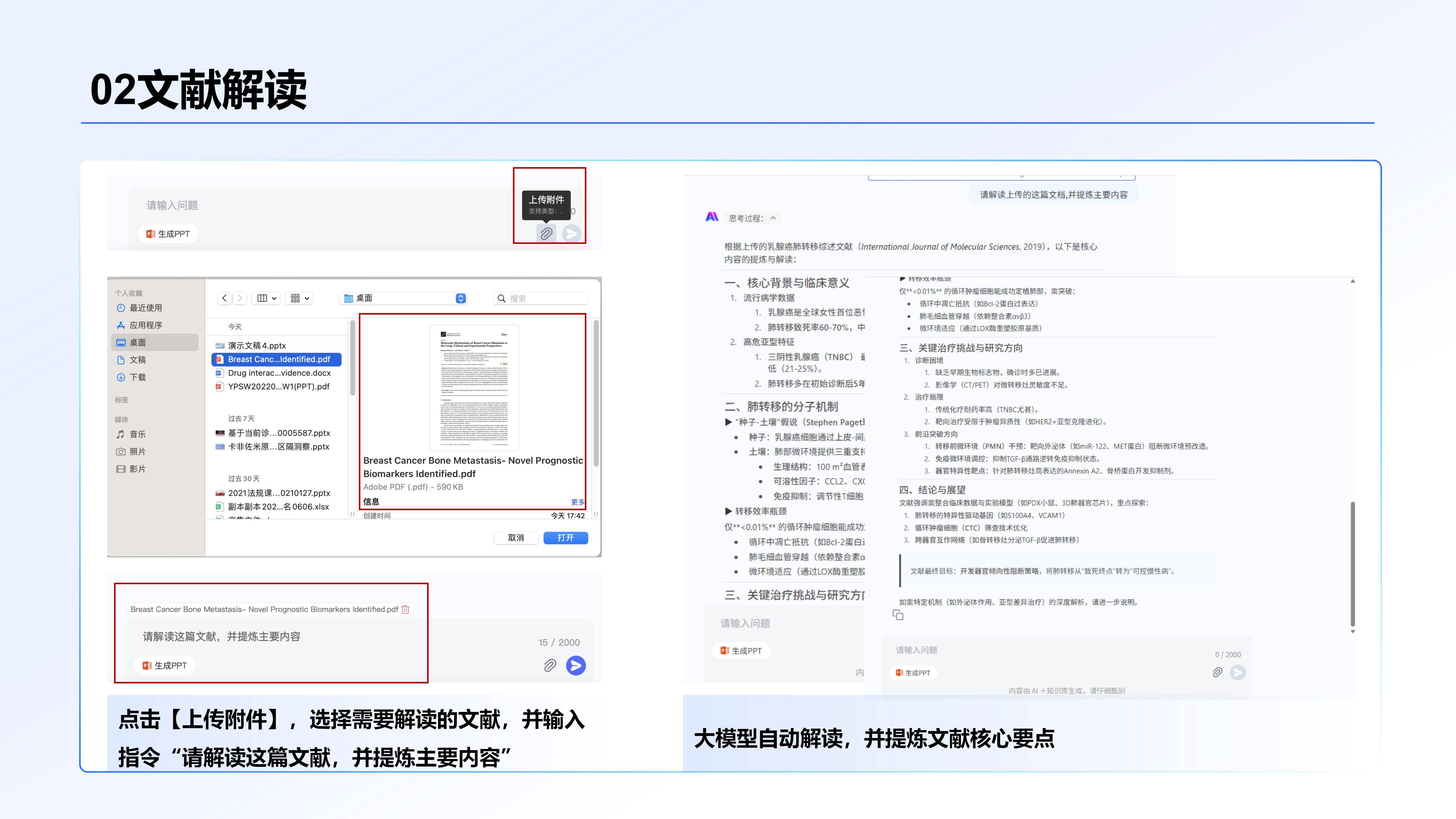The image size is (1456, 819).
Task: Click the send arrow to submit the question
Action: point(575,665)
